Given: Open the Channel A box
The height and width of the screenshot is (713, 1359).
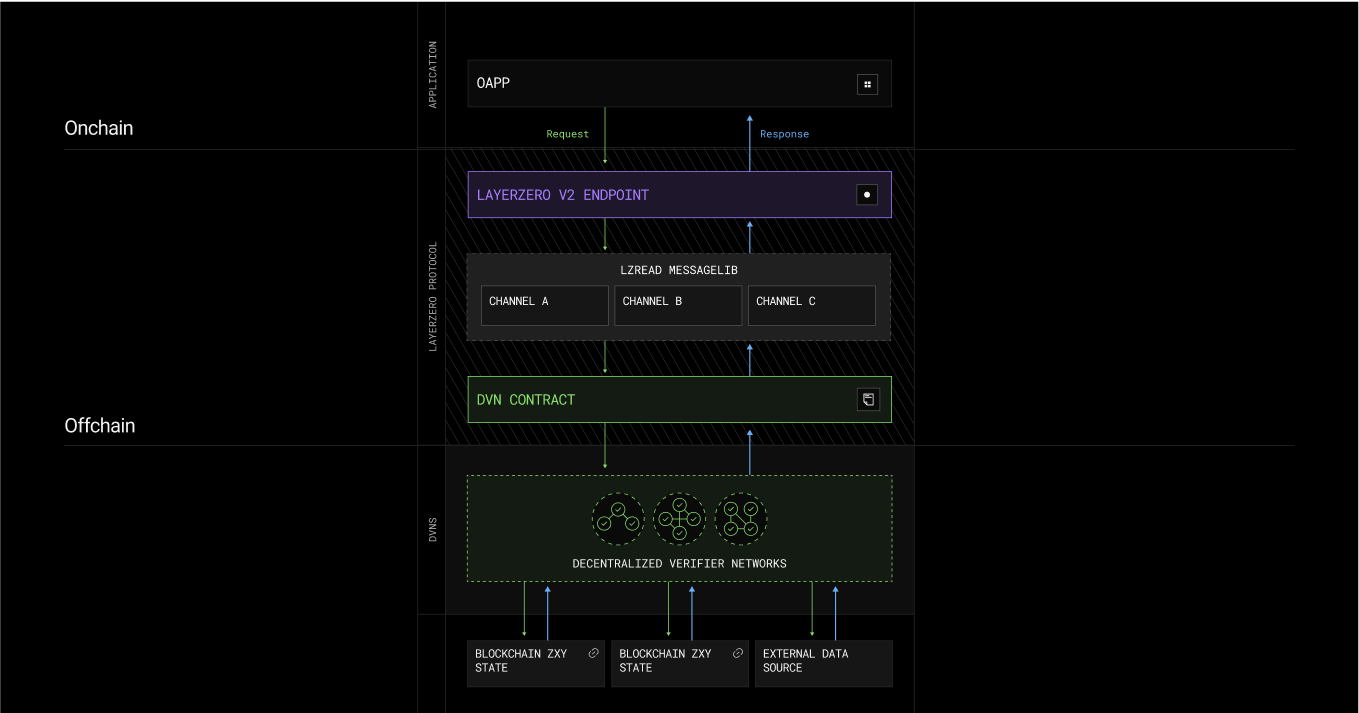Looking at the screenshot, I should point(544,305).
